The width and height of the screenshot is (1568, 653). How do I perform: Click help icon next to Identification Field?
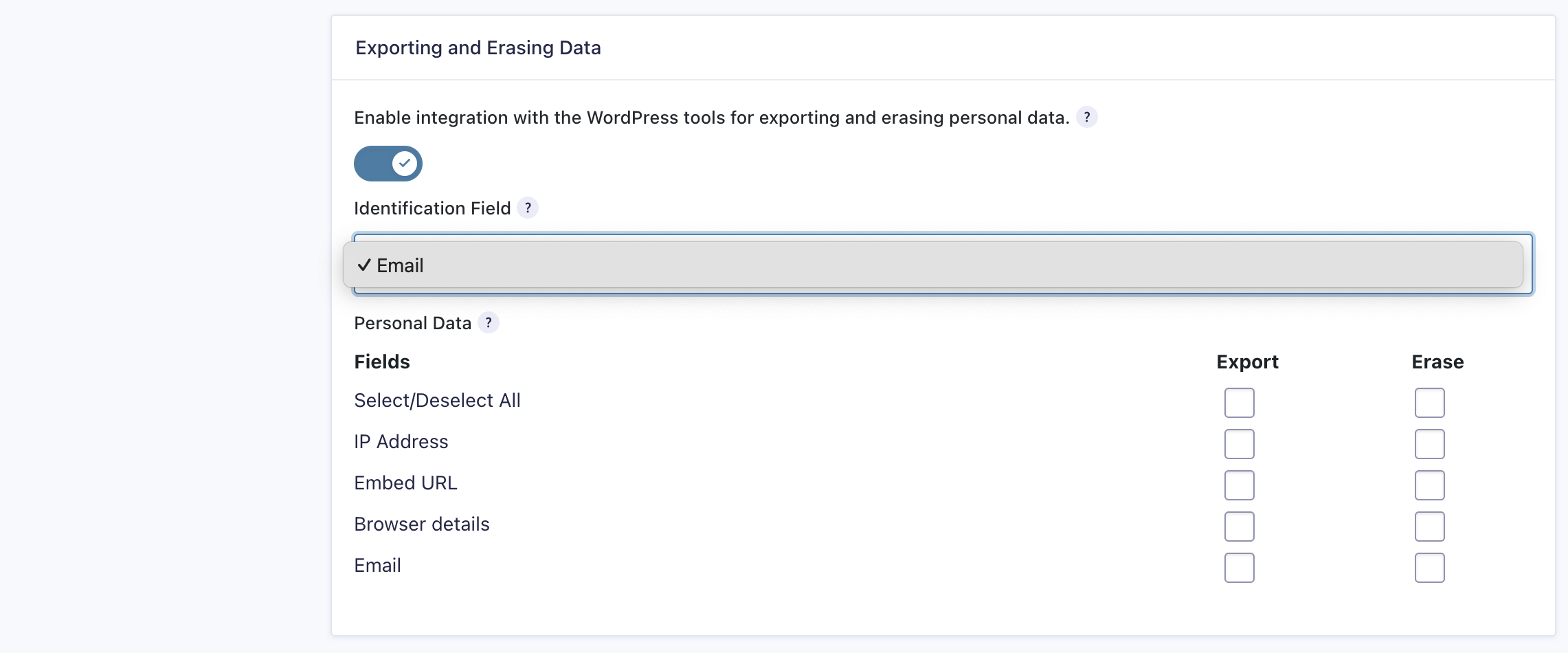[x=527, y=208]
